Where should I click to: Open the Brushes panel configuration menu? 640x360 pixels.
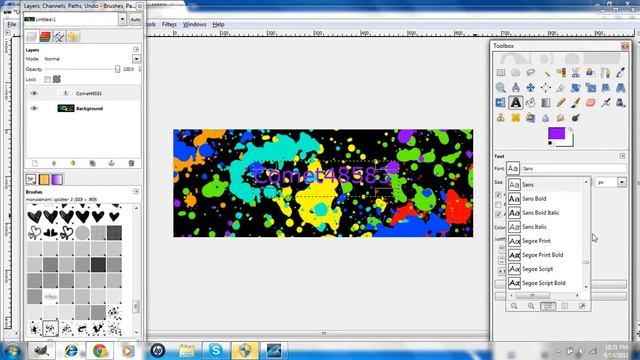tap(136, 191)
